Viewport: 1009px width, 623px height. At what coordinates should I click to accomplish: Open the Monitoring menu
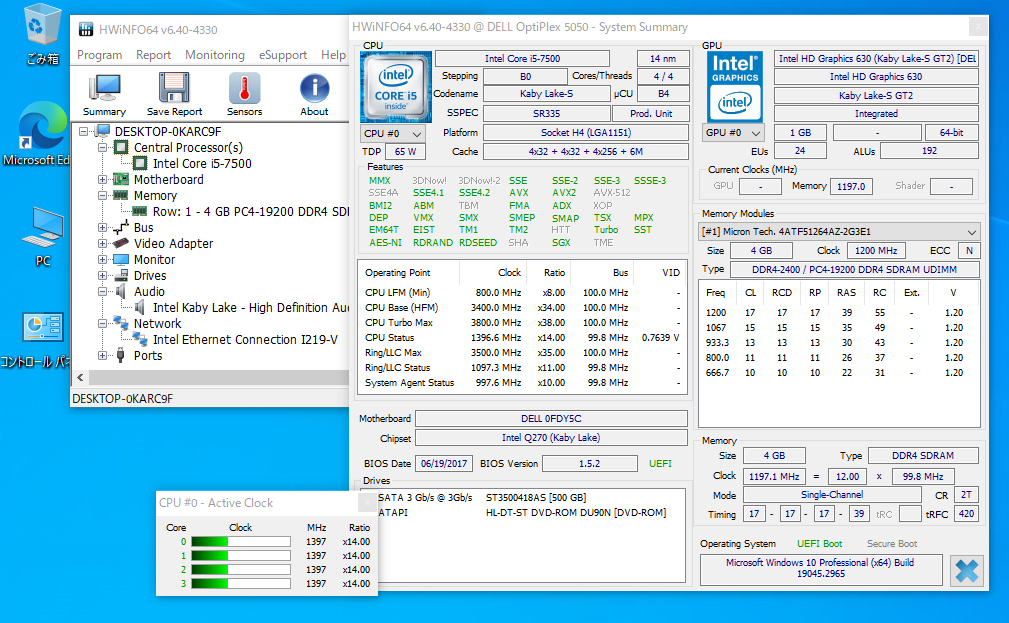point(214,55)
